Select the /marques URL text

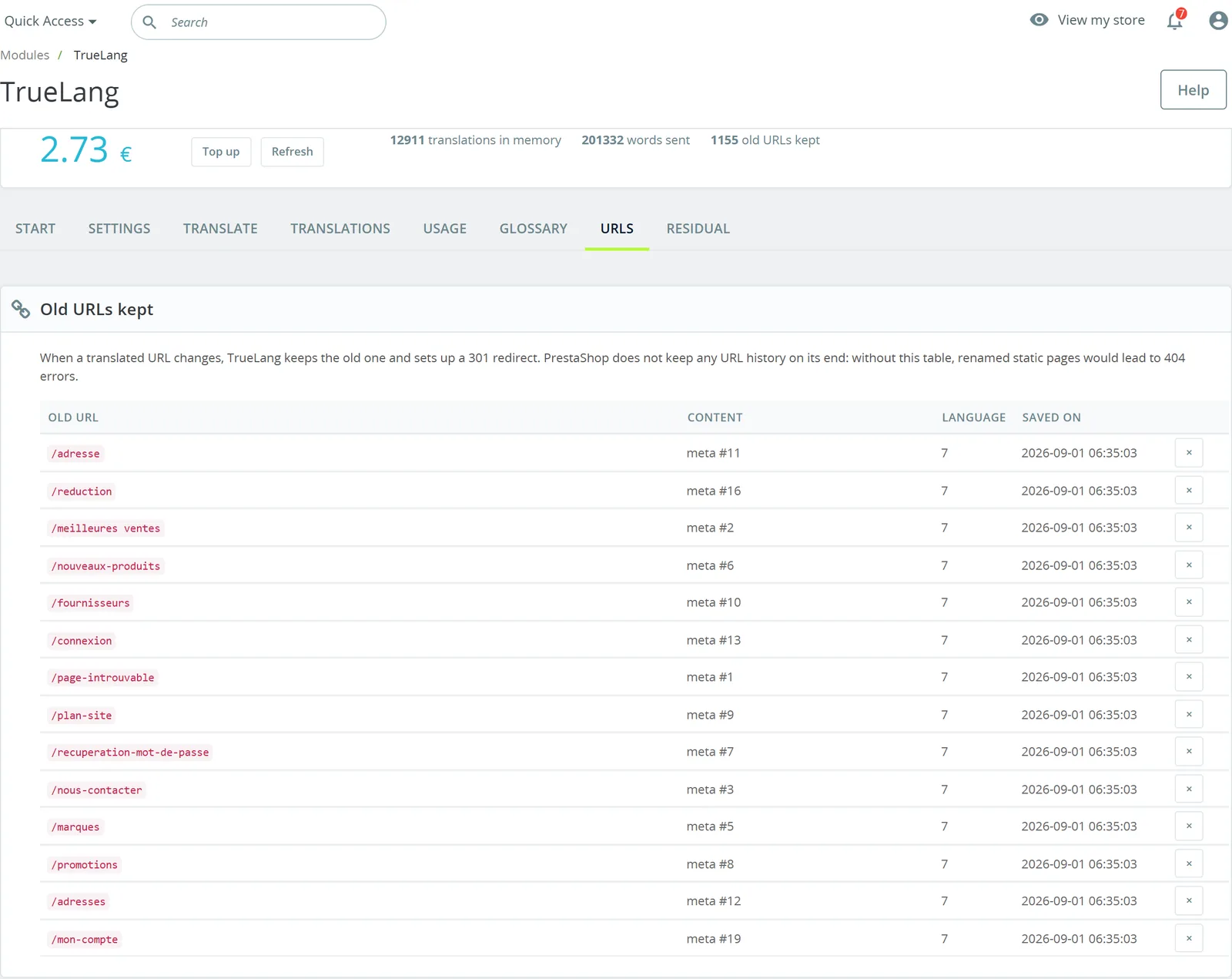point(75,827)
